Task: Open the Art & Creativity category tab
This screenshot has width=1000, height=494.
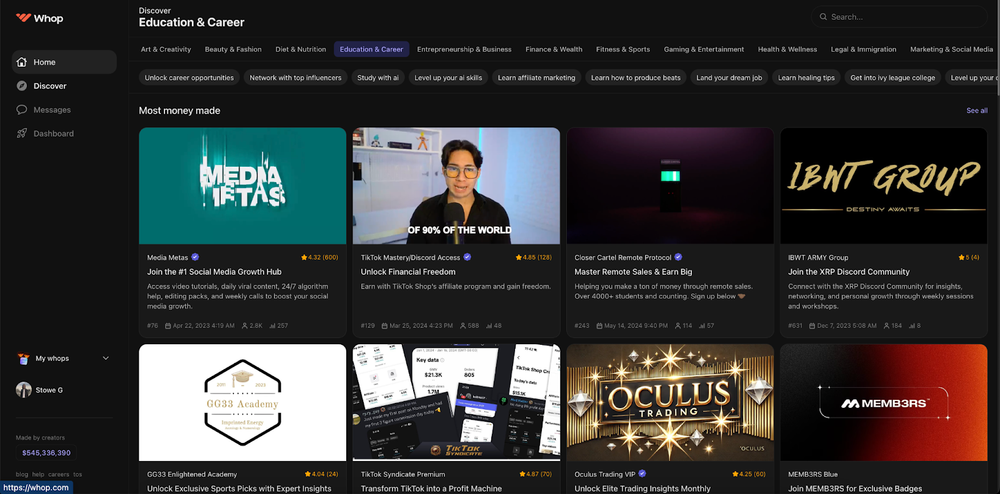Action: tap(166, 49)
